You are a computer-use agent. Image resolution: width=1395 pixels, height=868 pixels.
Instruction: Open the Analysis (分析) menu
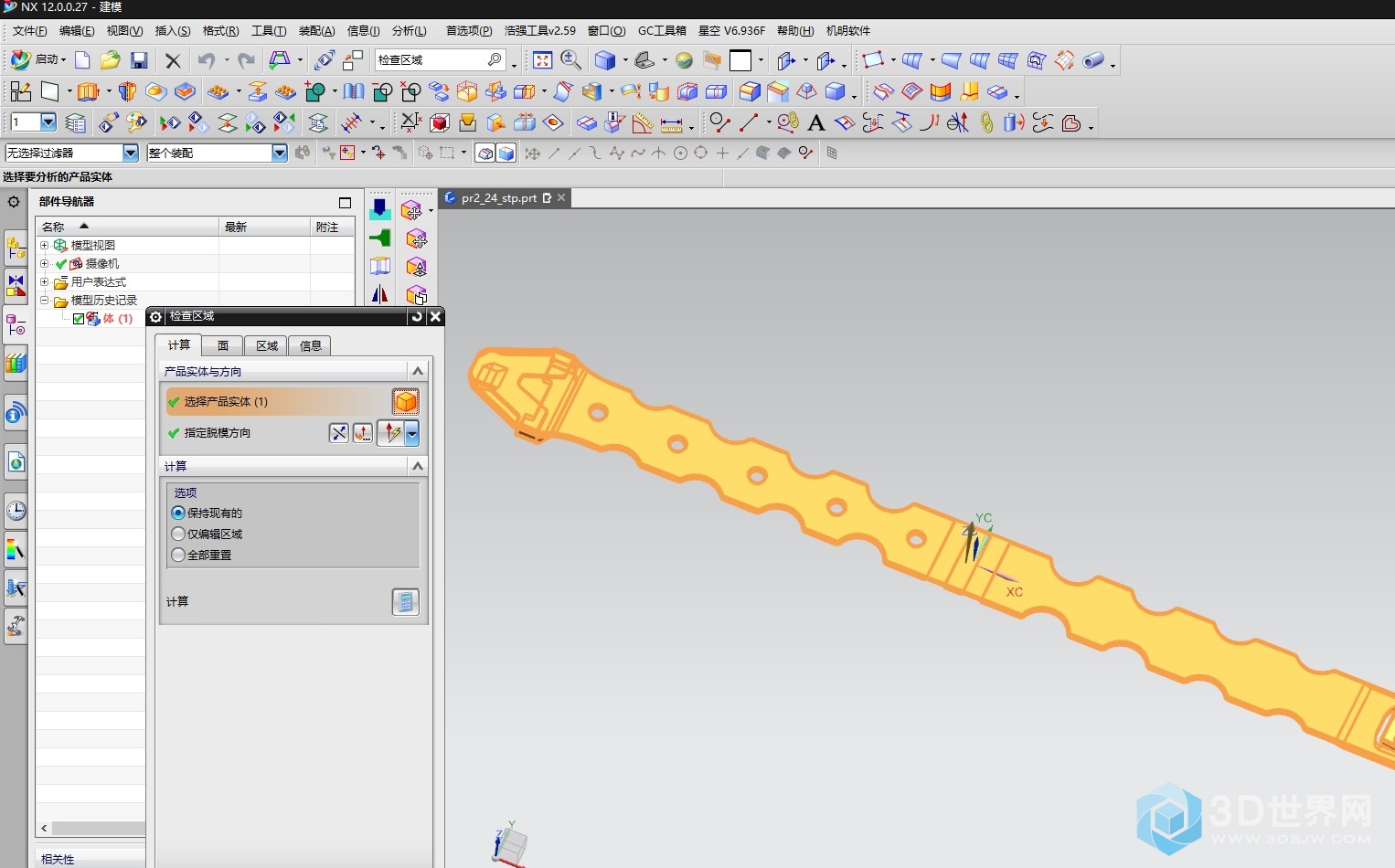(x=409, y=31)
